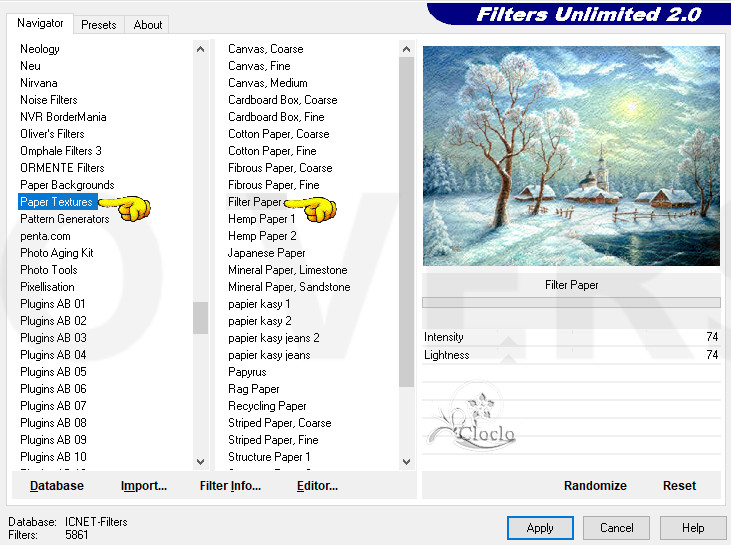Viewport: 731px width, 545px height.
Task: Click the filter list scroll-down arrow
Action: pos(407,462)
